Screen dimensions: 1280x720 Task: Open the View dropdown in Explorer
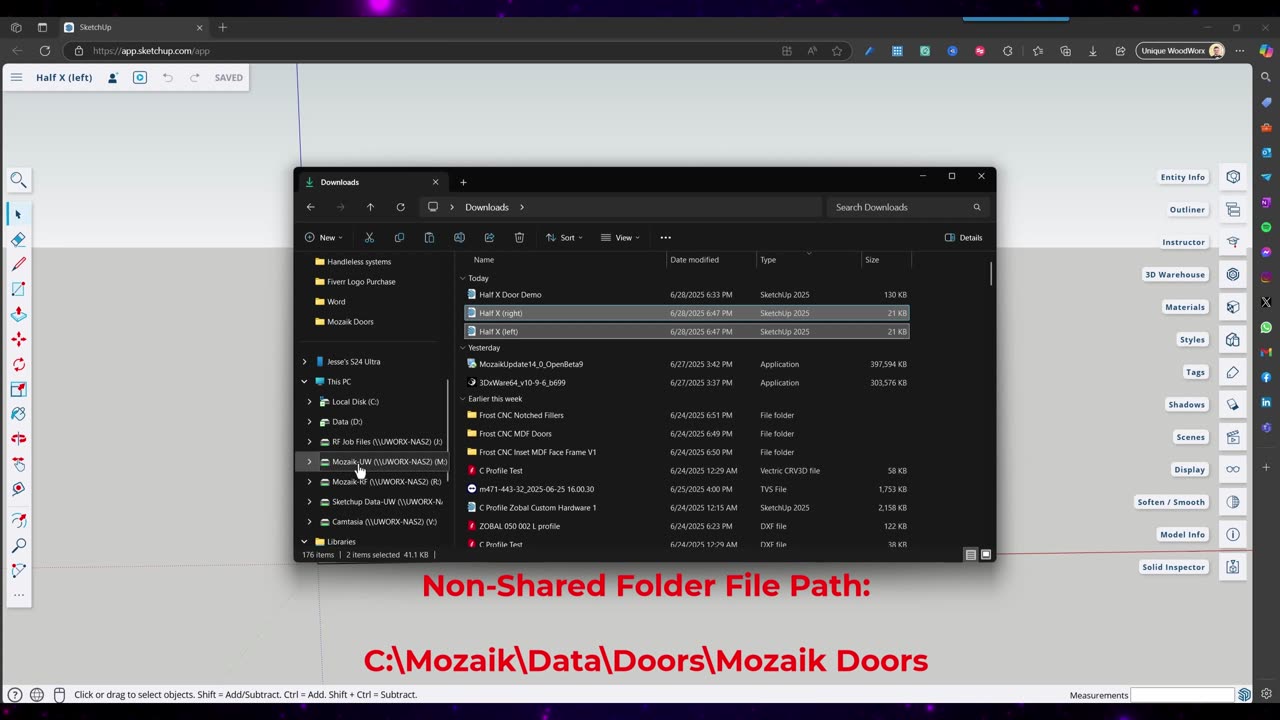point(620,237)
